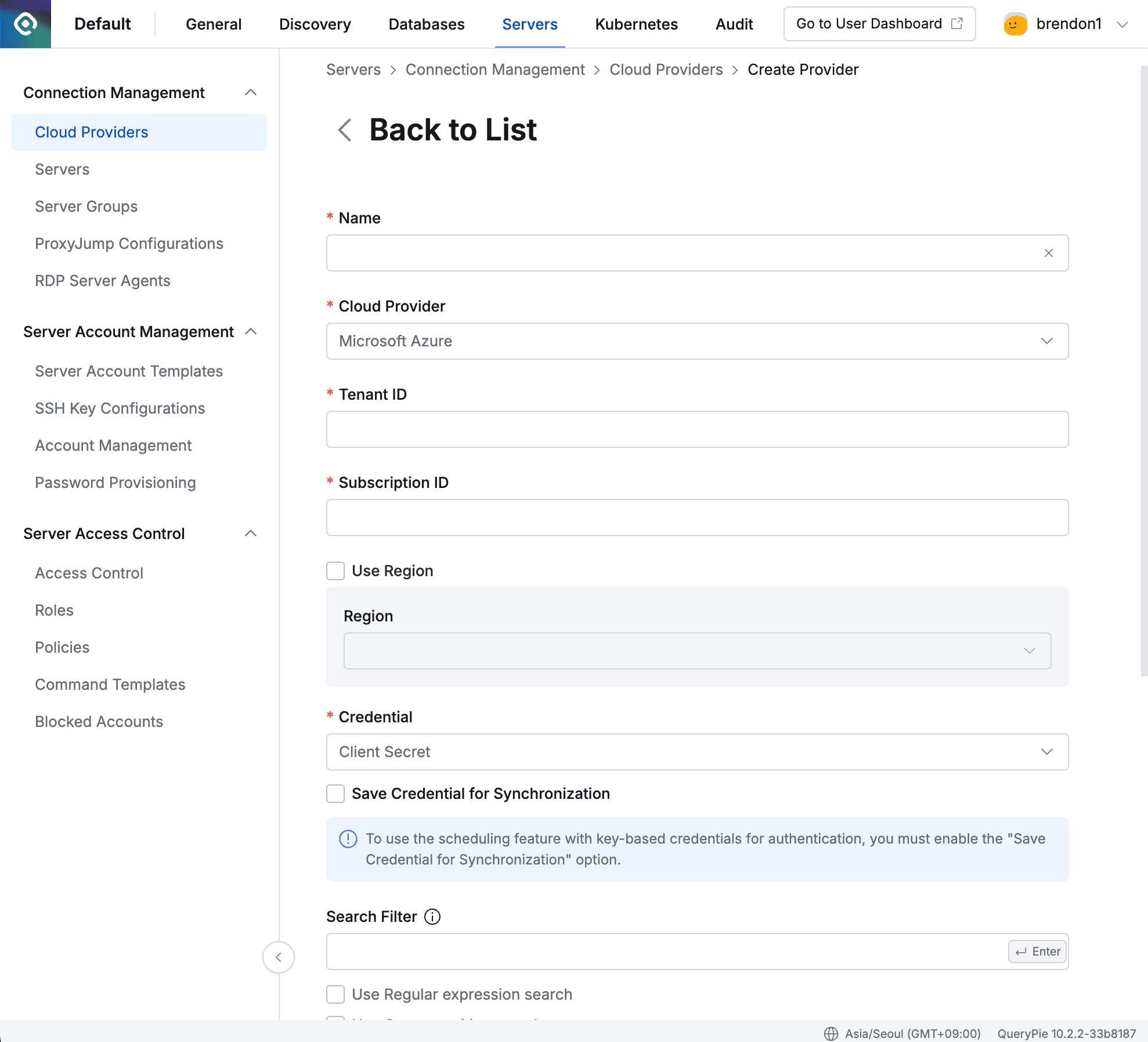The height and width of the screenshot is (1042, 1148).
Task: Click the Go to User Dashboard button
Action: [x=879, y=24]
